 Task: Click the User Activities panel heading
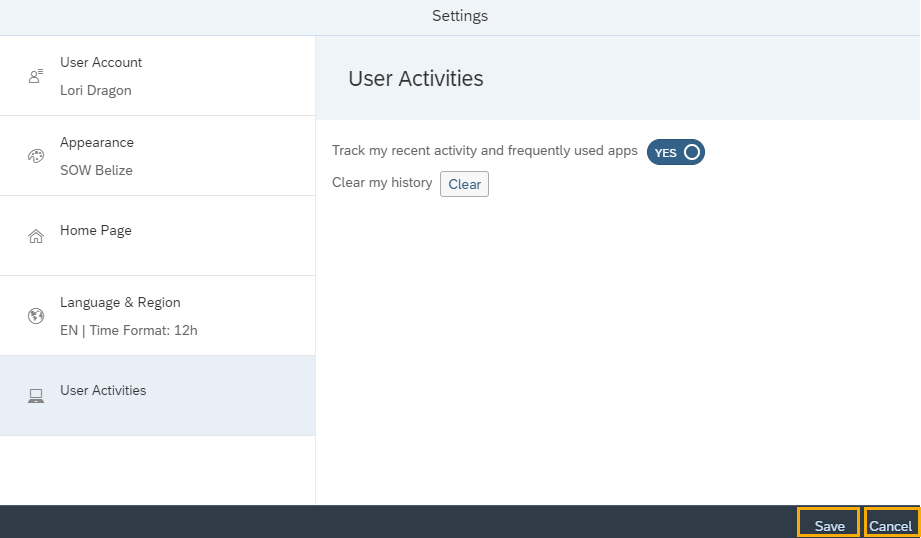(x=416, y=79)
